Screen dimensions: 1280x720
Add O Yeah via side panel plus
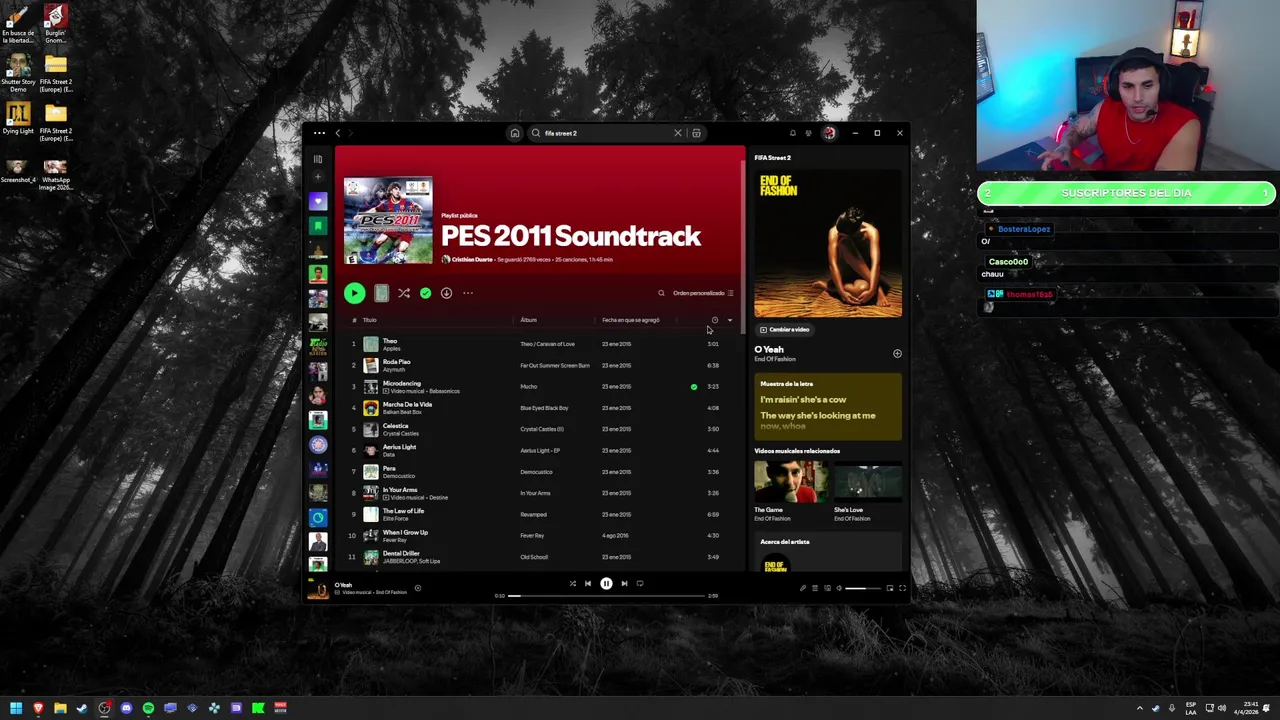point(897,354)
